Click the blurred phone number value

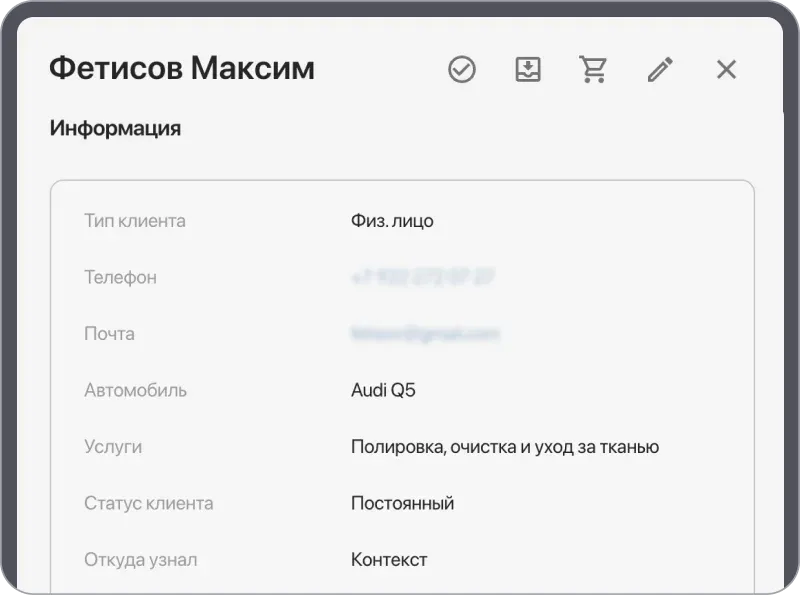425,277
